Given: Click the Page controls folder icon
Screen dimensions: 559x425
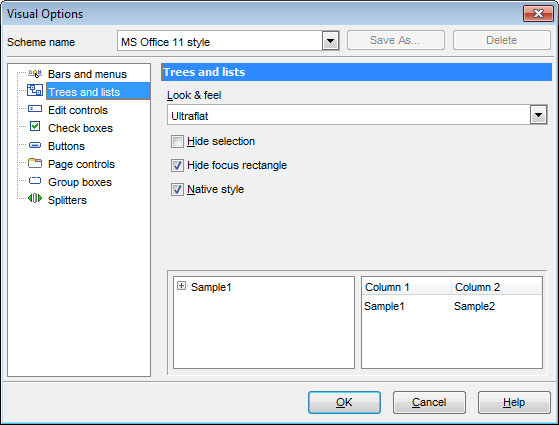Looking at the screenshot, I should 35,163.
